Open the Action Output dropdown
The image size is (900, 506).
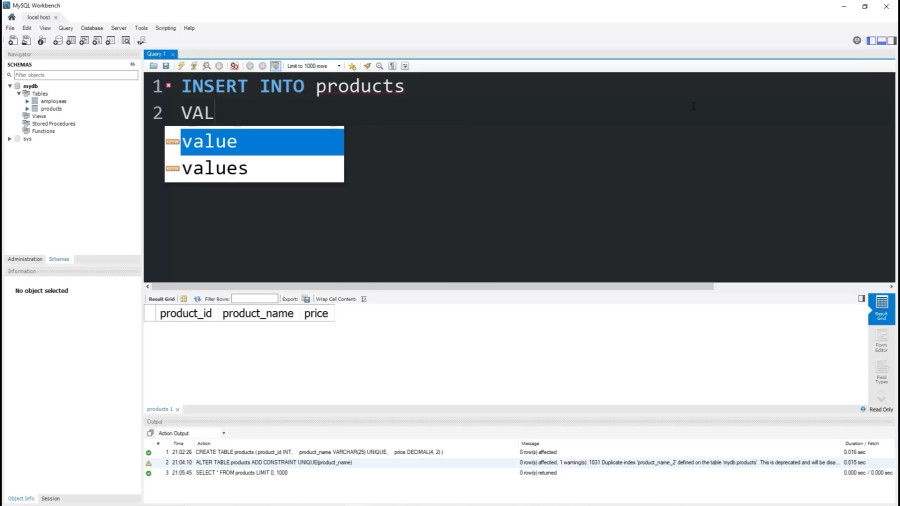(191, 433)
